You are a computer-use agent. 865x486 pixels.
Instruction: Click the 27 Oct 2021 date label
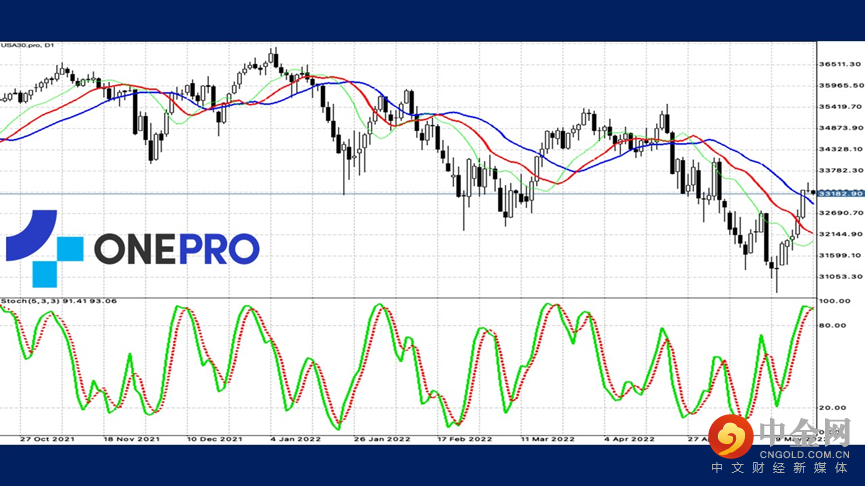47,439
